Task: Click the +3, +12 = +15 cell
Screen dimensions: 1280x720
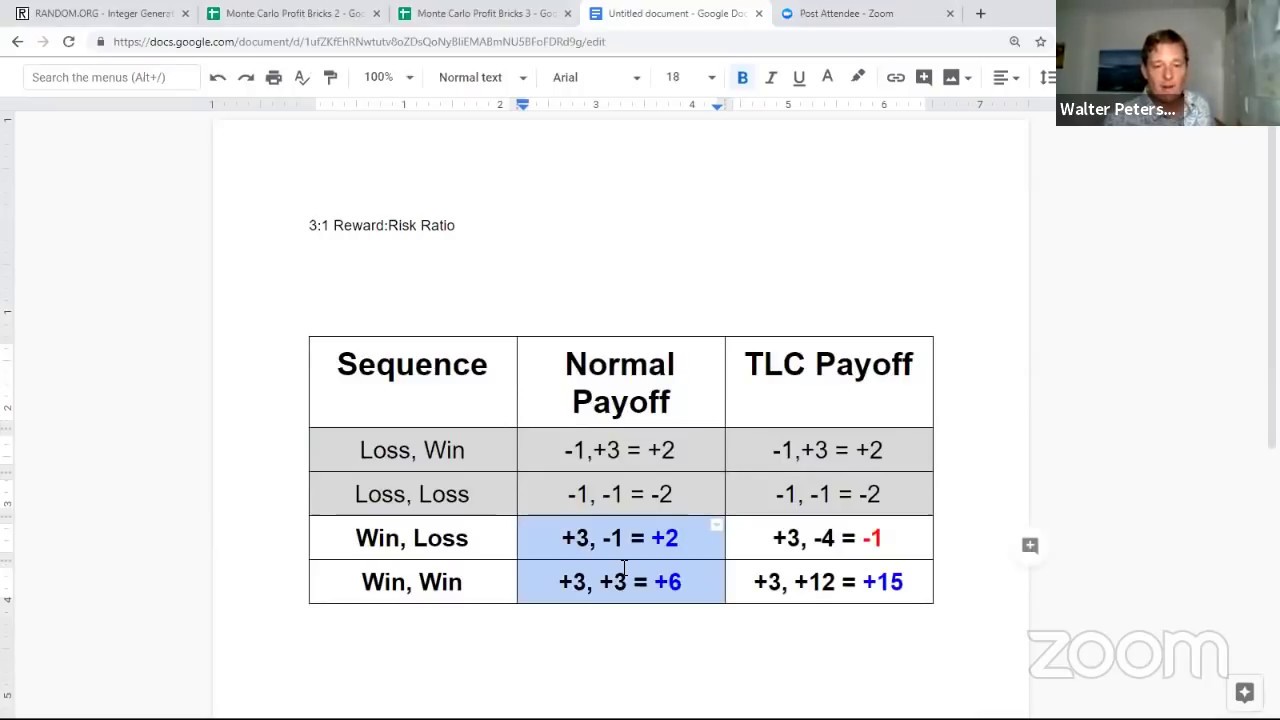Action: (x=829, y=582)
